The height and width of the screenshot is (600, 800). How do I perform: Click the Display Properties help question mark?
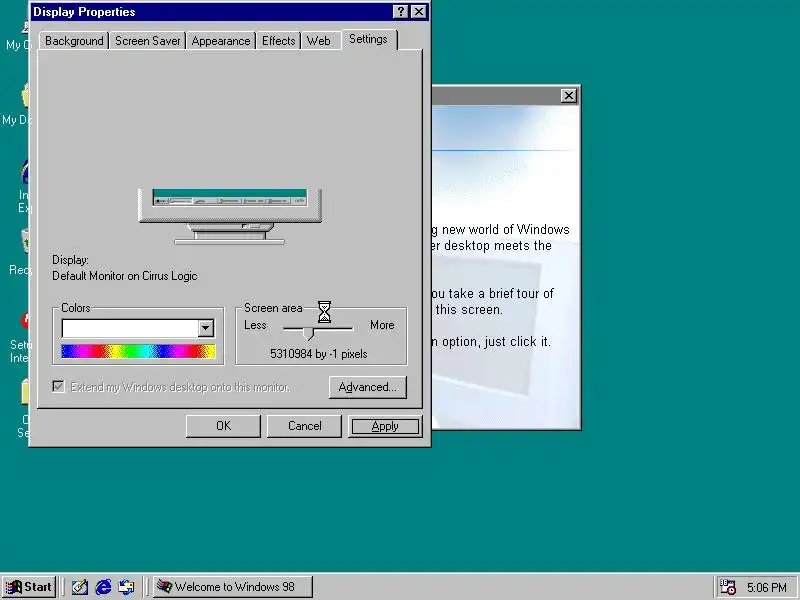pyautogui.click(x=401, y=12)
